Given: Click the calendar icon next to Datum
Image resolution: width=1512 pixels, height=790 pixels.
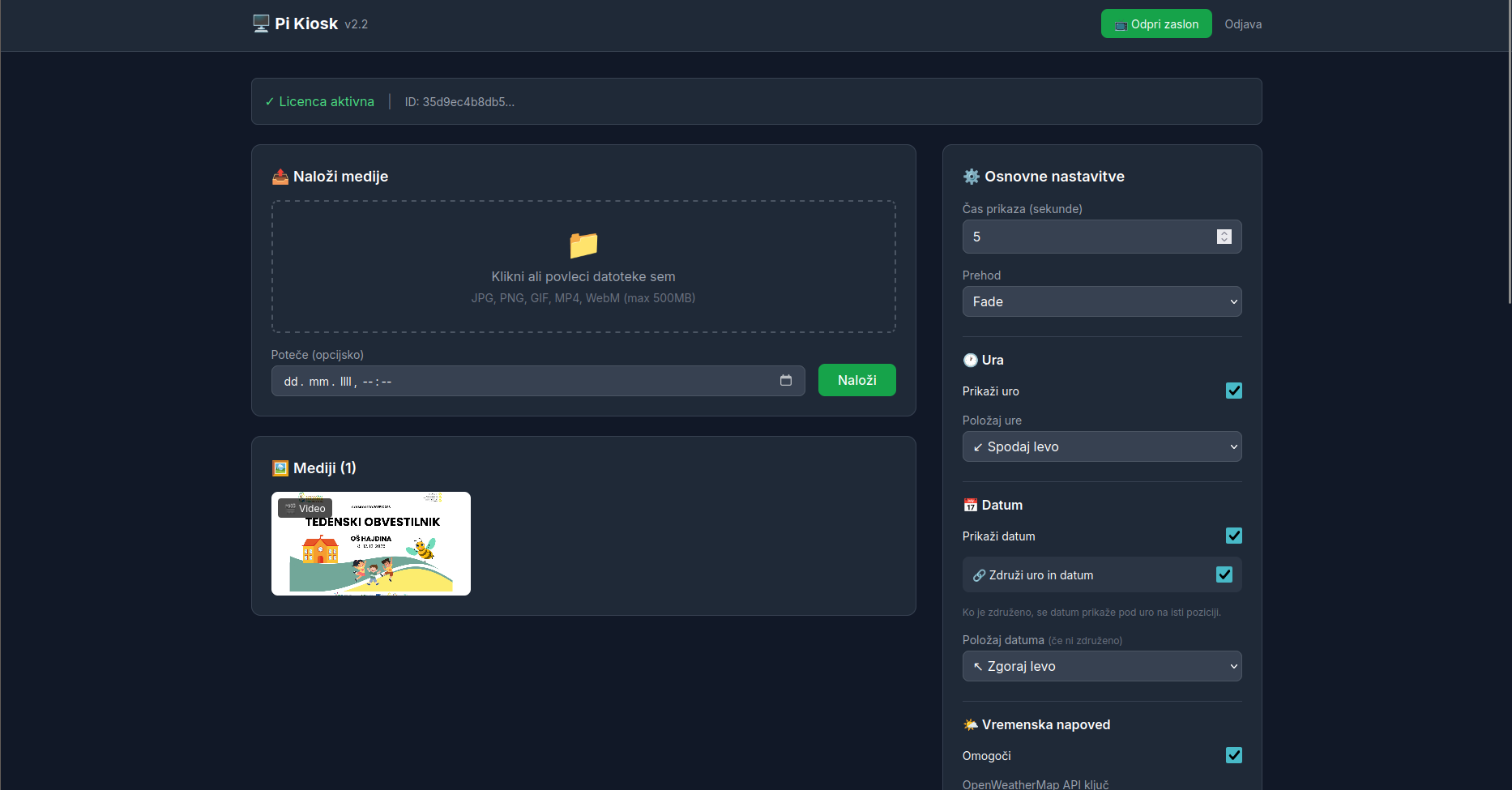Looking at the screenshot, I should (970, 506).
